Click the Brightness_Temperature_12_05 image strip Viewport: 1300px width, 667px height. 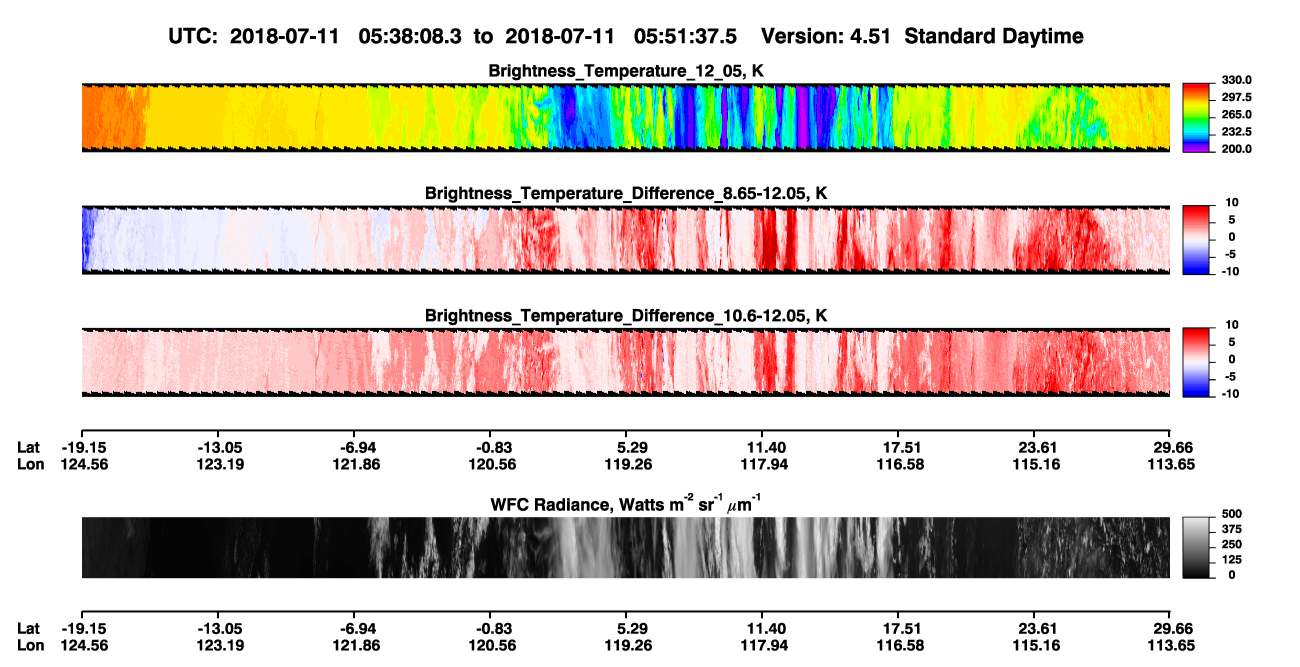point(625,117)
